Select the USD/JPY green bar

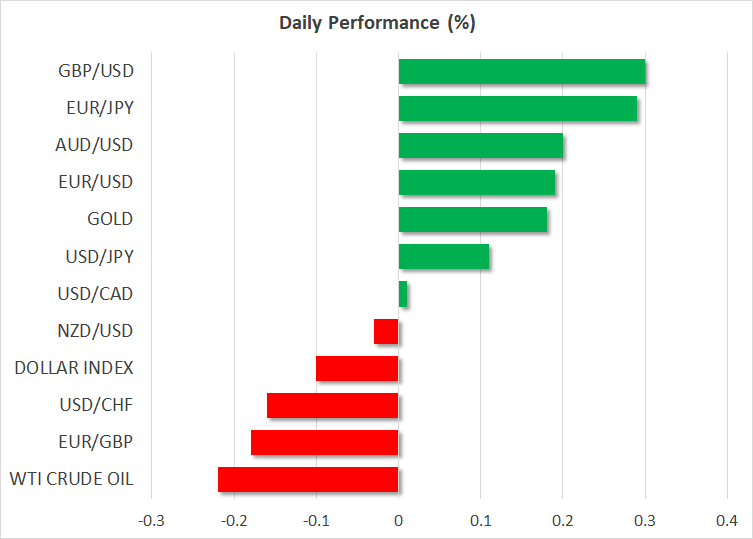tap(443, 256)
